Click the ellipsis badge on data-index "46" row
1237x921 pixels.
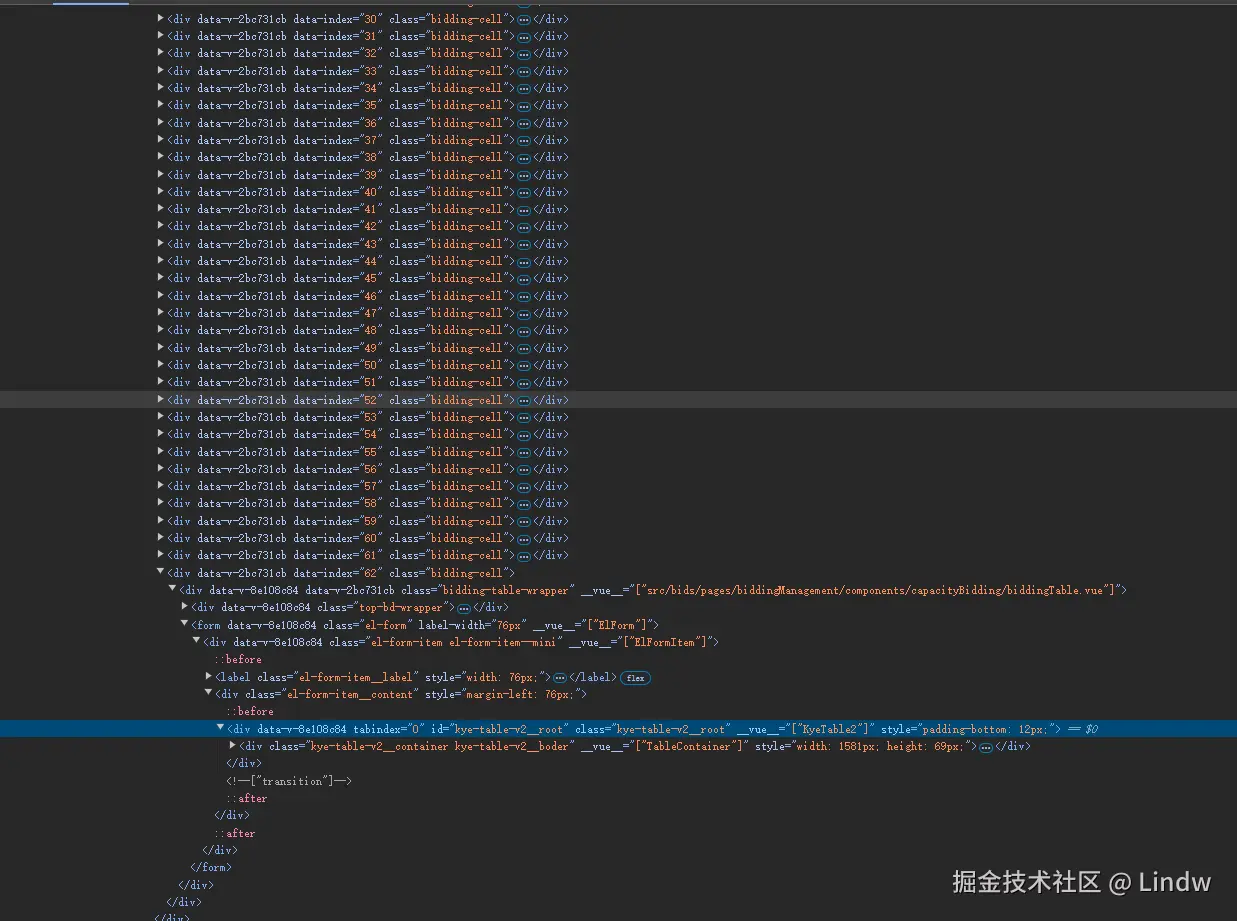(523, 296)
